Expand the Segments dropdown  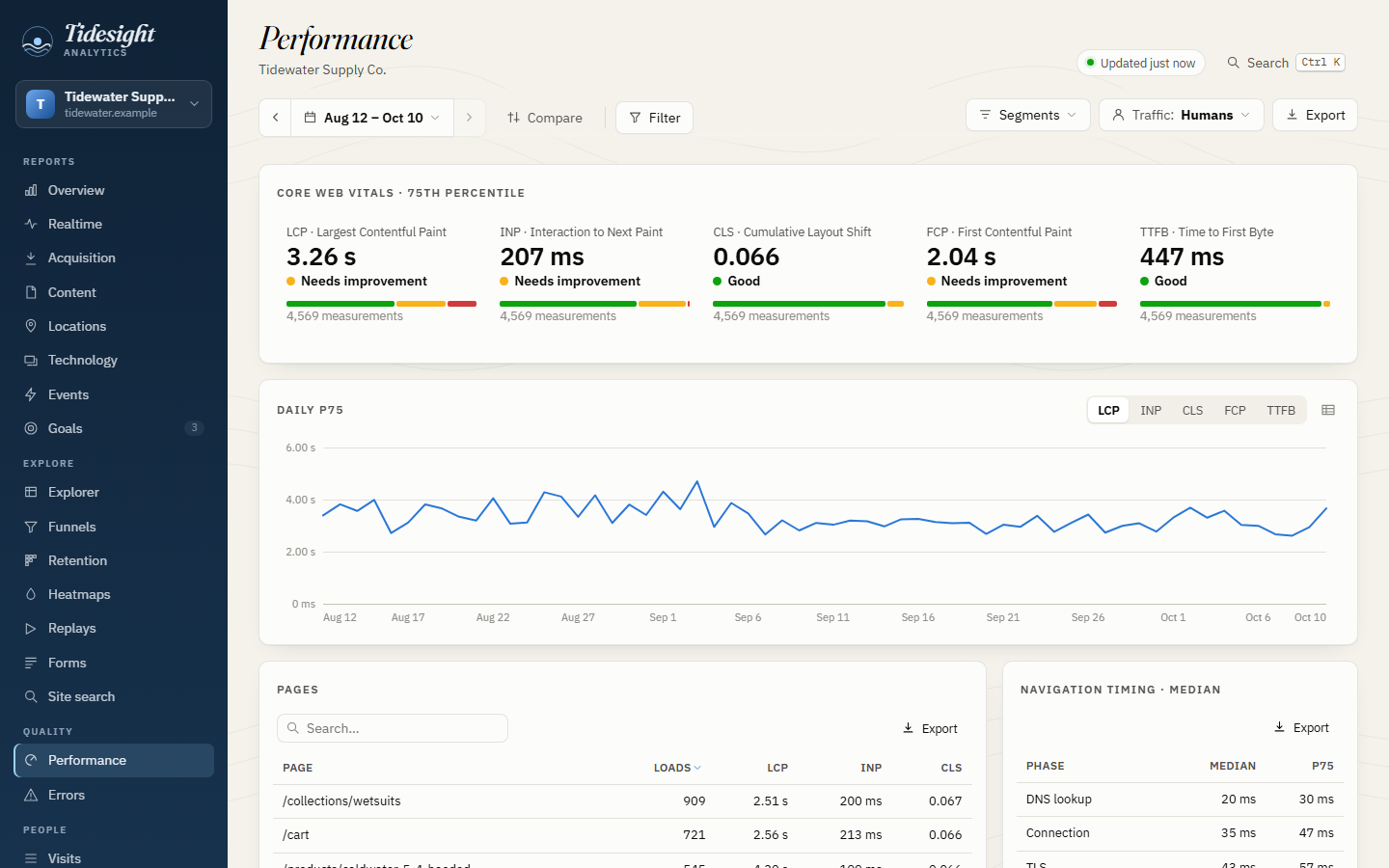coord(1028,115)
